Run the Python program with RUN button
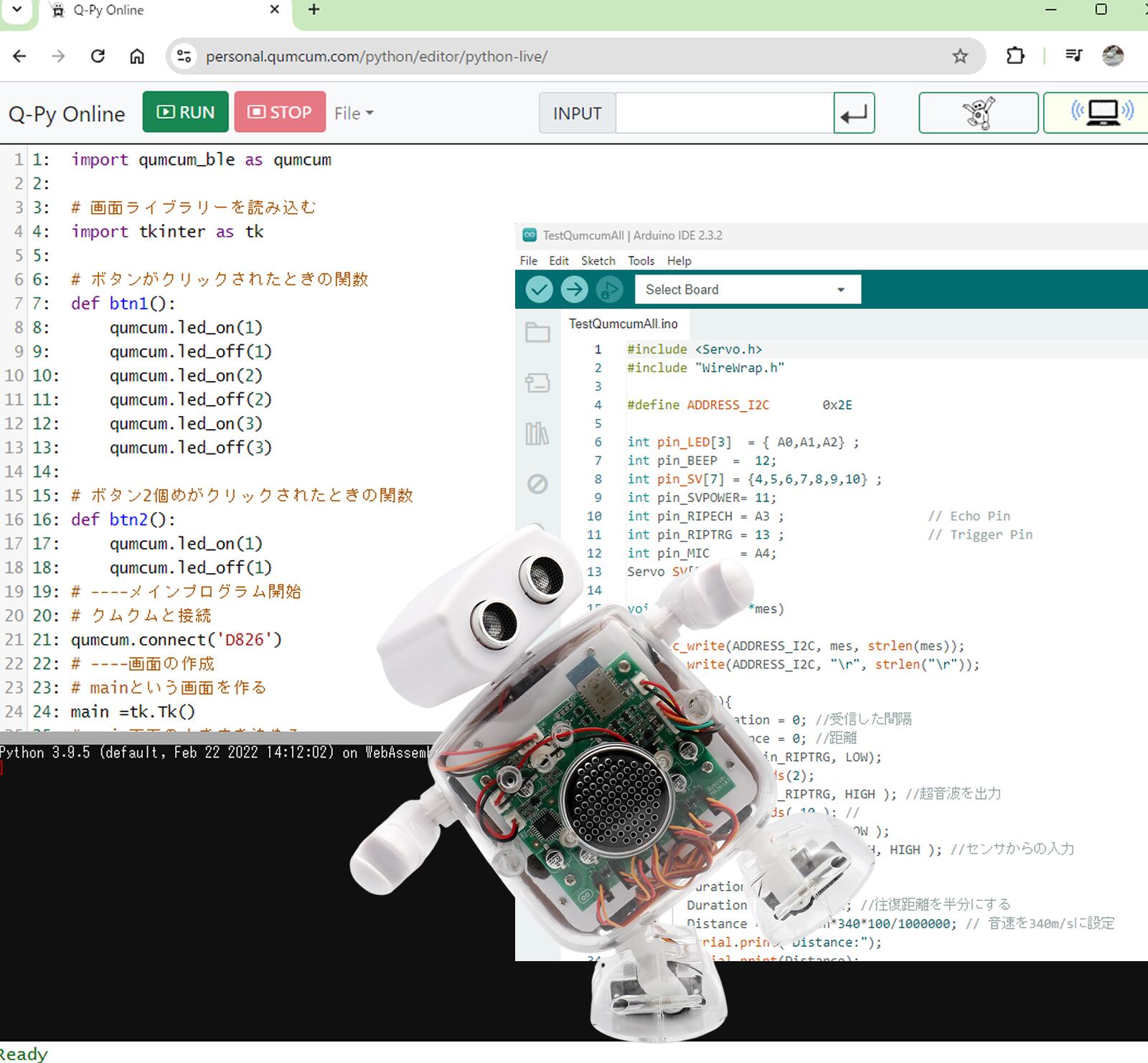Screen dimensions: 1148x1063 [x=185, y=112]
